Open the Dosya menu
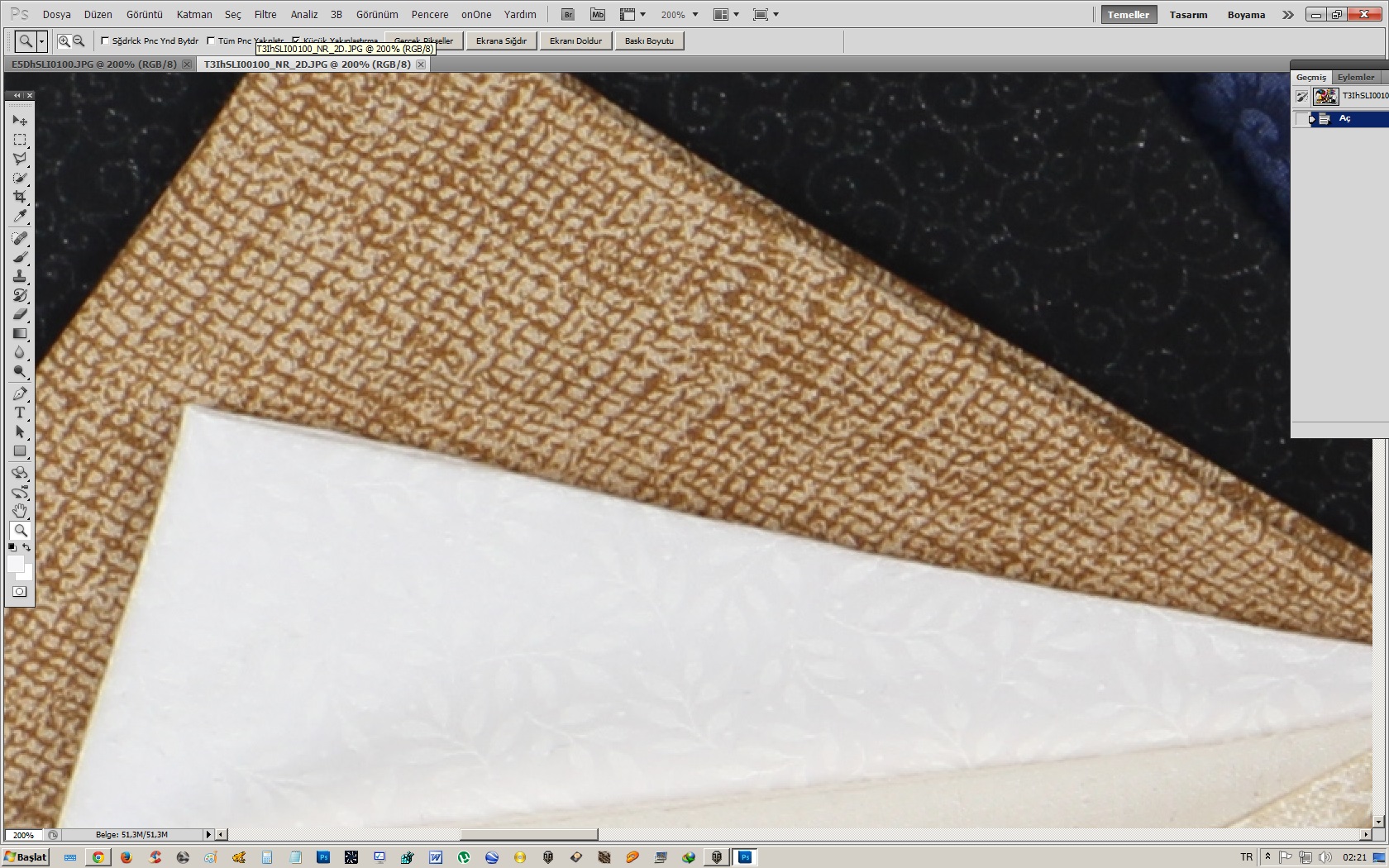The image size is (1389, 868). pyautogui.click(x=56, y=14)
